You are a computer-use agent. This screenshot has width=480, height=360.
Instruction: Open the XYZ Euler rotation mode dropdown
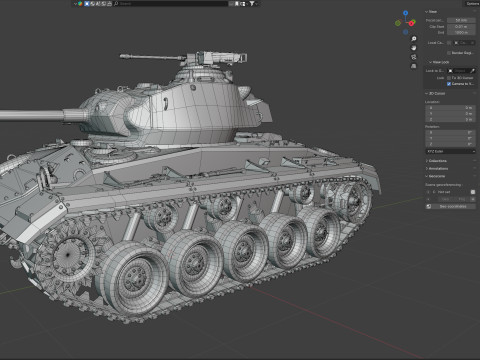tap(451, 151)
